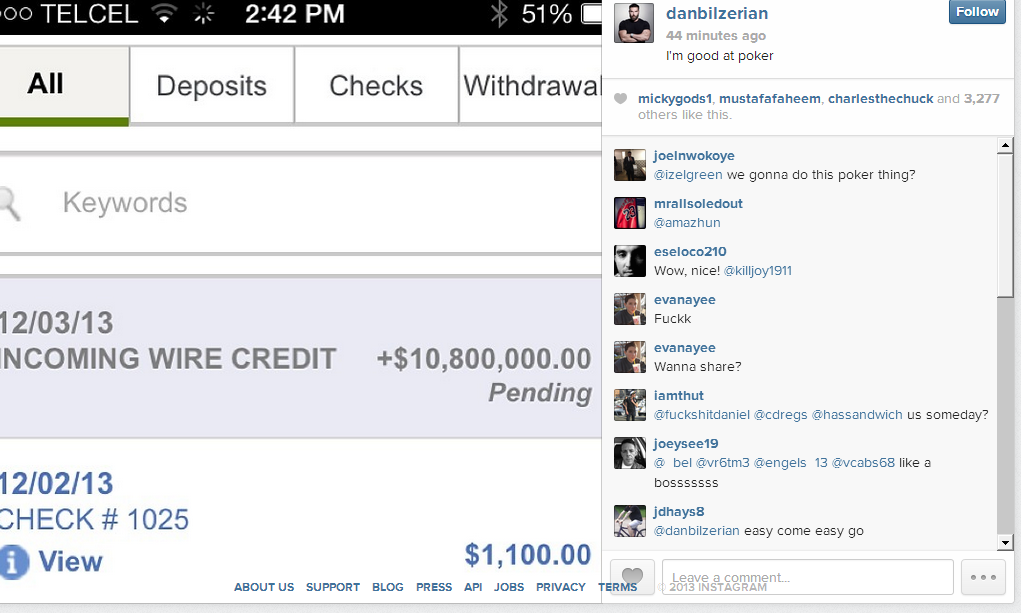Image resolution: width=1021 pixels, height=613 pixels.
Task: Select the Deposits tab
Action: tap(212, 85)
